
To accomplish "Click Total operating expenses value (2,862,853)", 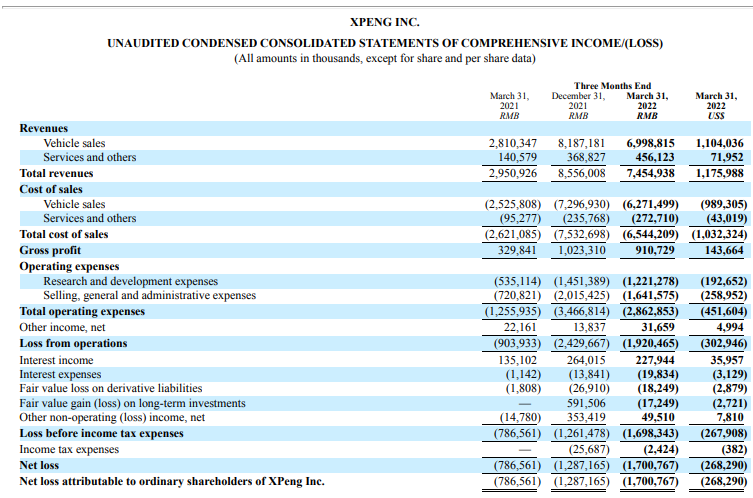I will pyautogui.click(x=650, y=312).
